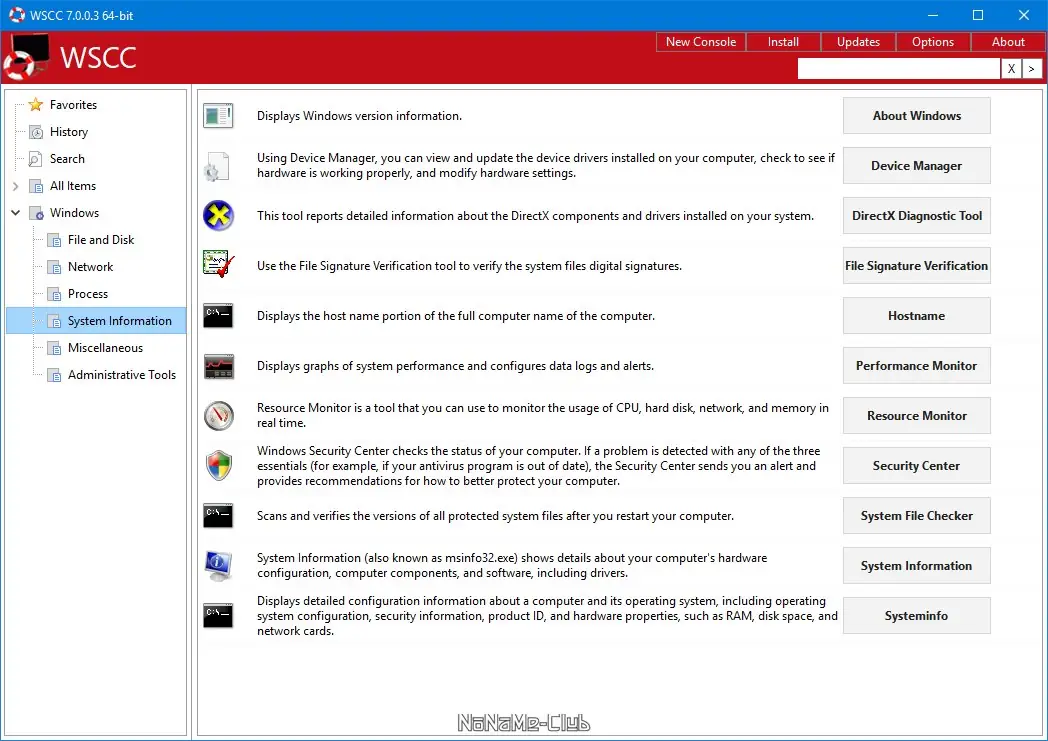Select File and Disk category

point(101,240)
